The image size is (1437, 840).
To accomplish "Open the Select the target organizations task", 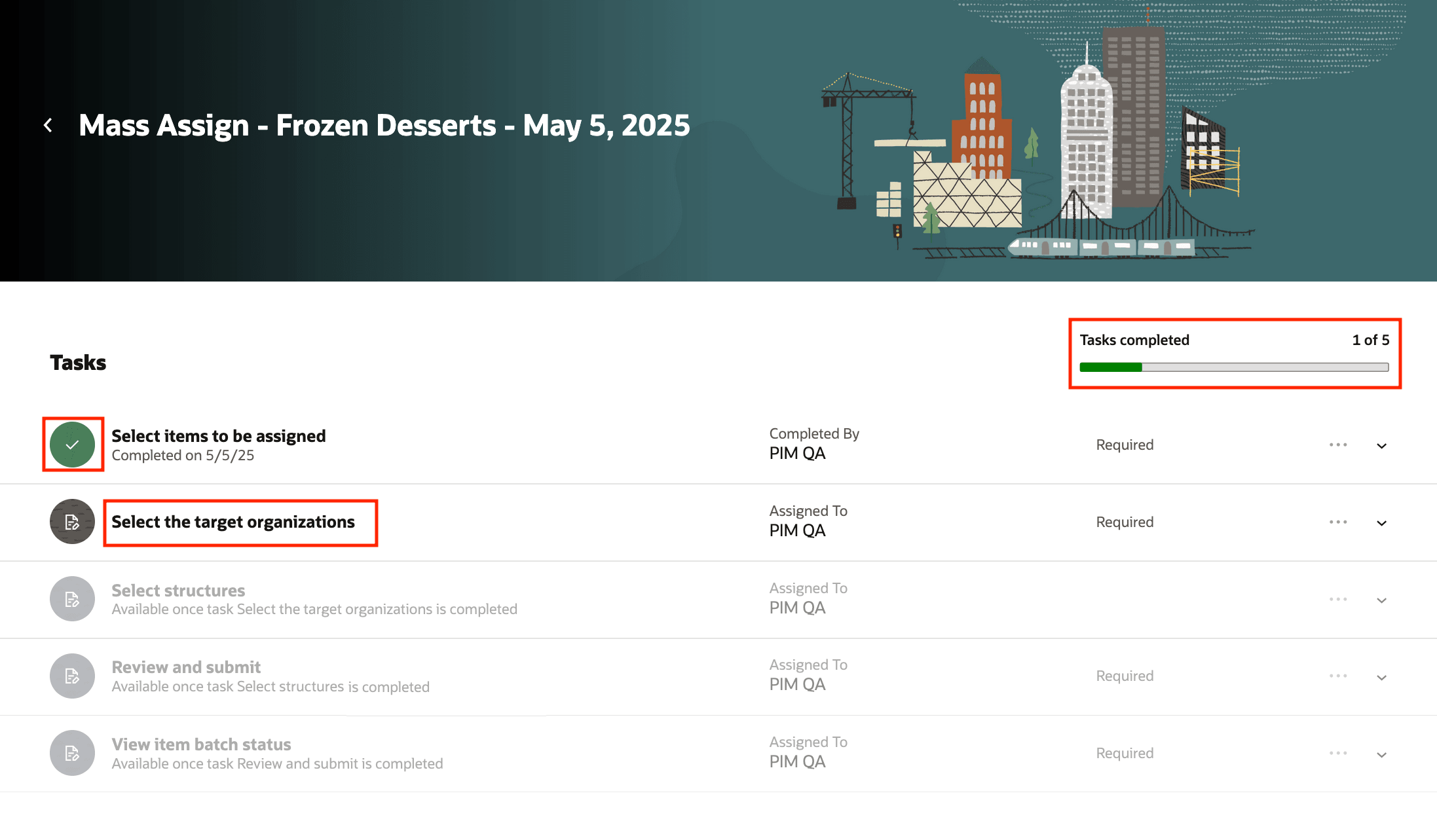I will [x=233, y=522].
